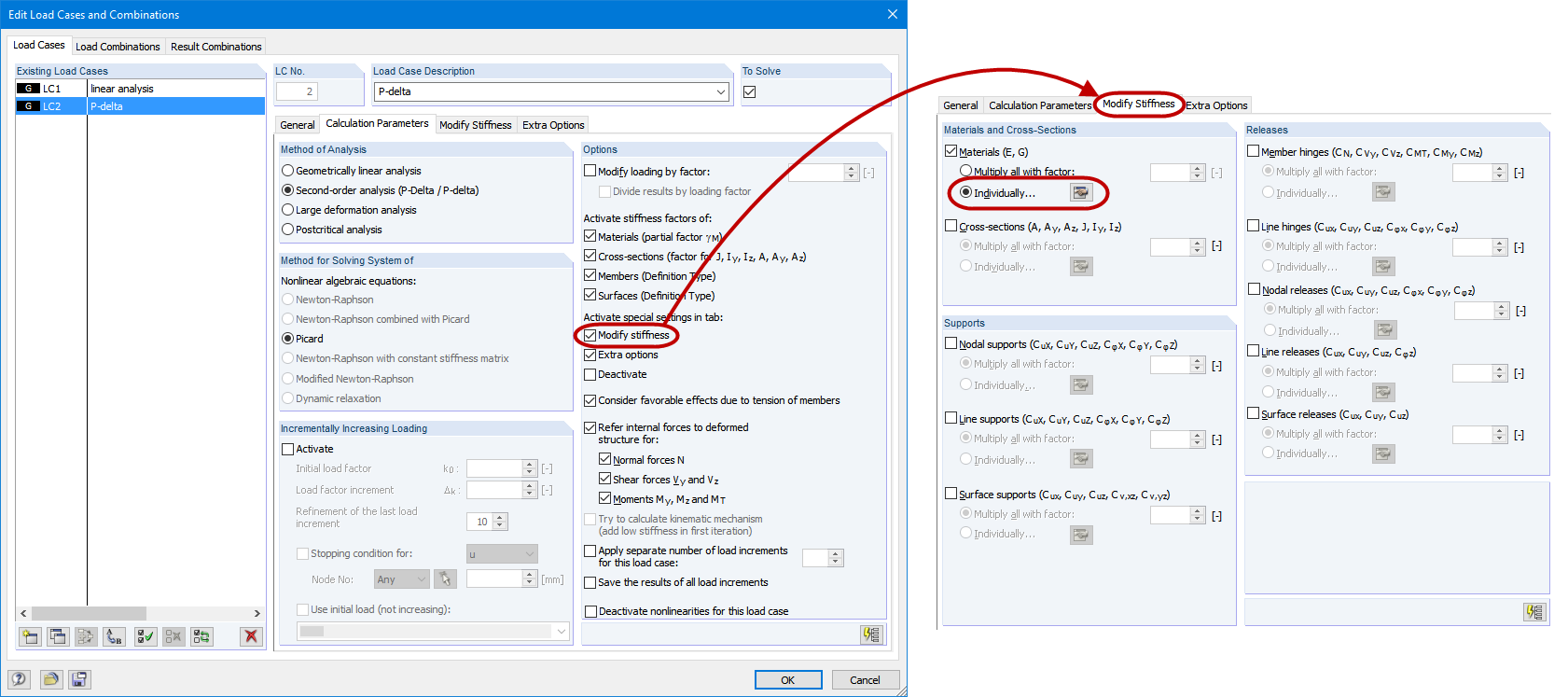This screenshot has width=1568, height=697.
Task: Click Nodal releases Individually edit icon
Action: 1385,329
